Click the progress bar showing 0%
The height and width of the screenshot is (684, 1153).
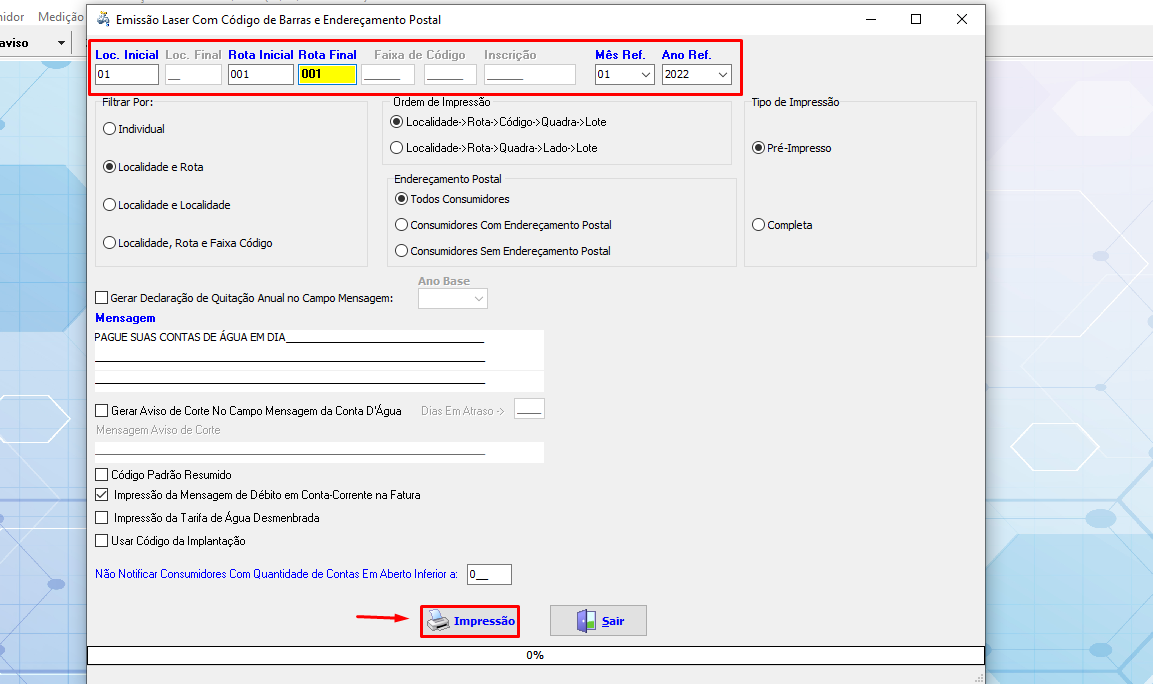535,655
